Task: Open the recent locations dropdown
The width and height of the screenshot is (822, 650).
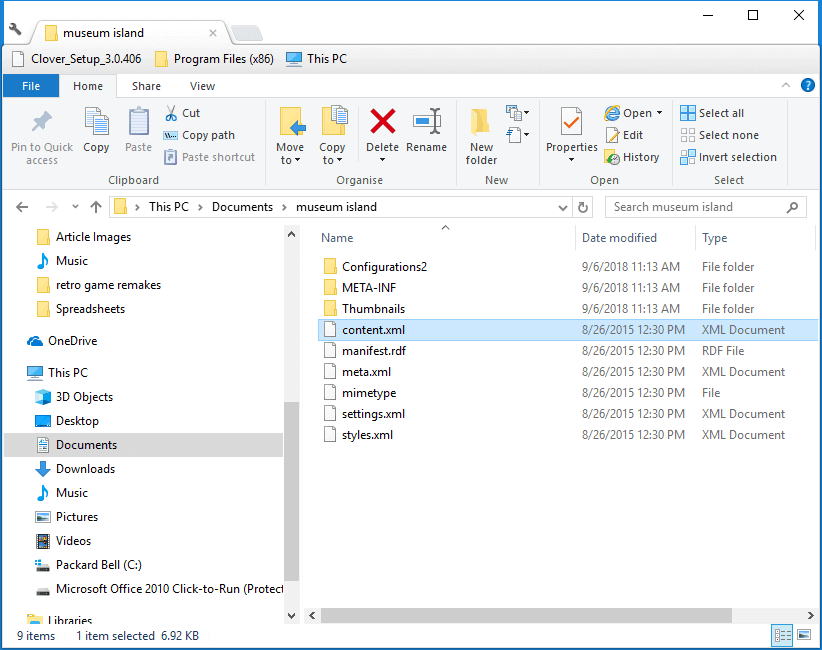Action: [x=75, y=207]
